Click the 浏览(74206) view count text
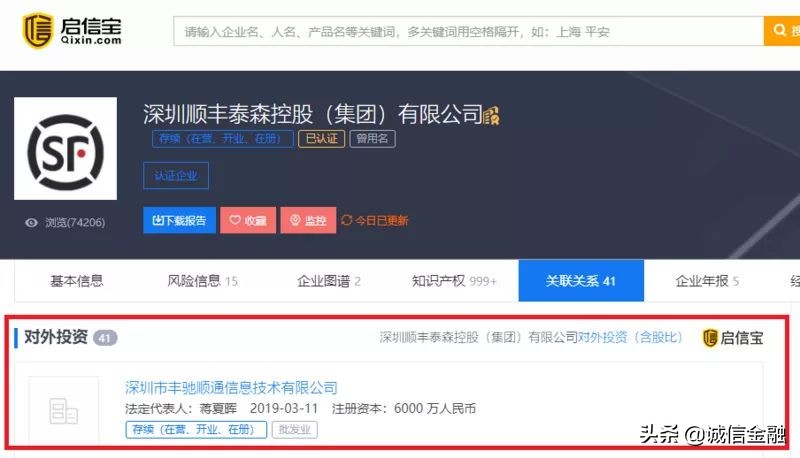The image size is (800, 458). coord(75,223)
